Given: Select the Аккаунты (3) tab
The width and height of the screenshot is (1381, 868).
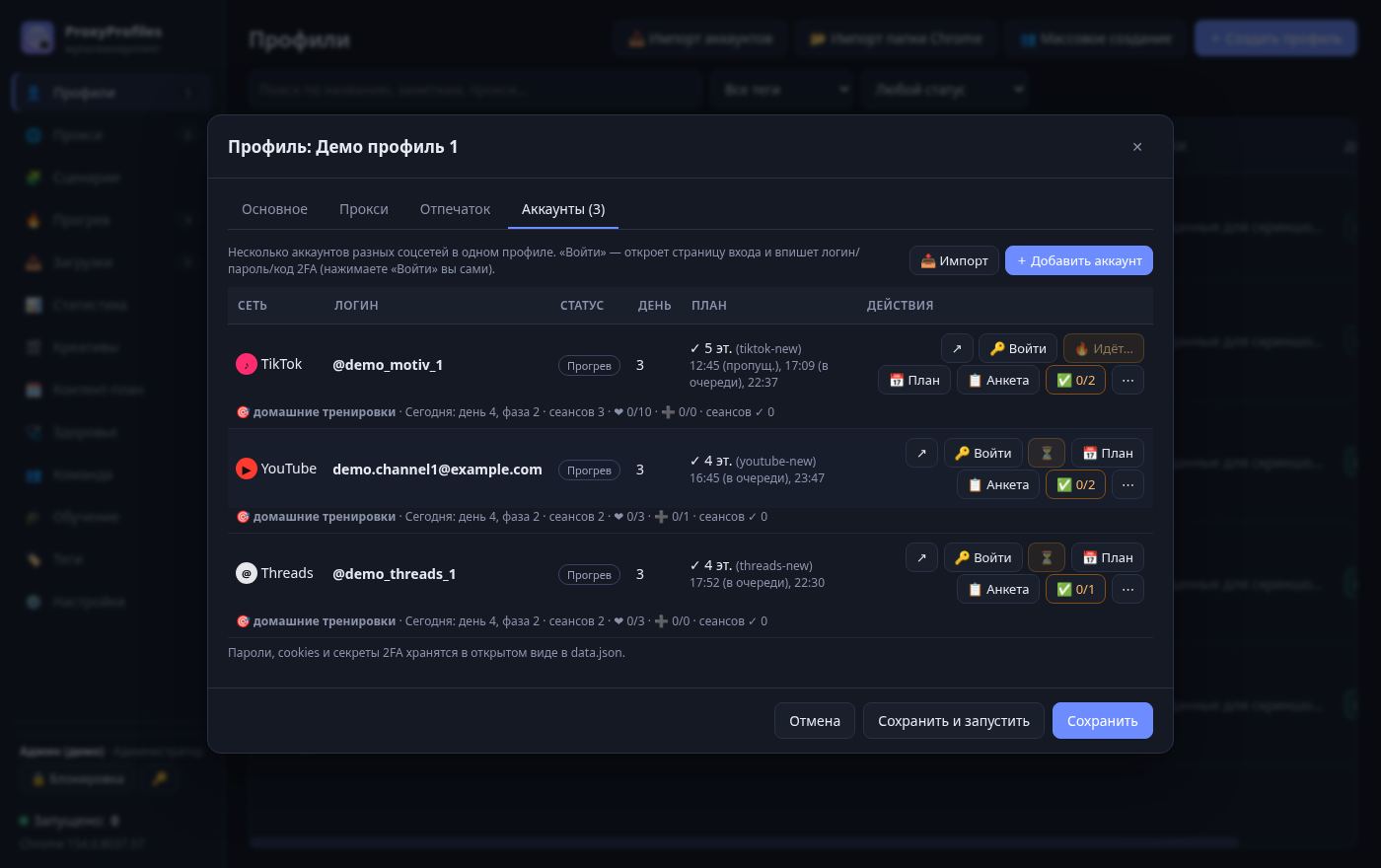Looking at the screenshot, I should 563,209.
